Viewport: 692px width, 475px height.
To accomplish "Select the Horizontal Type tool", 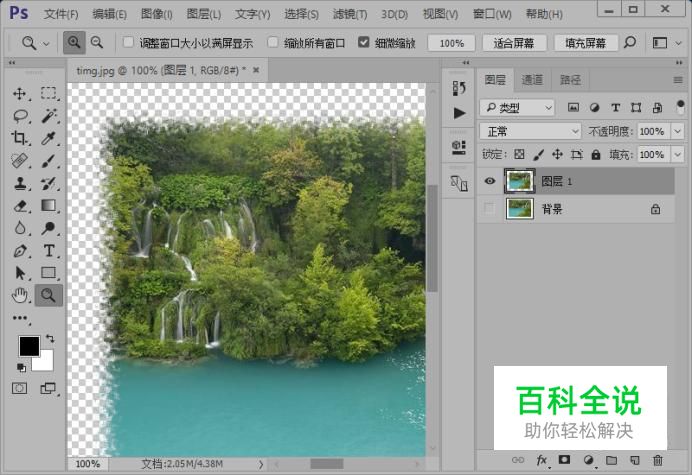I will (x=48, y=250).
